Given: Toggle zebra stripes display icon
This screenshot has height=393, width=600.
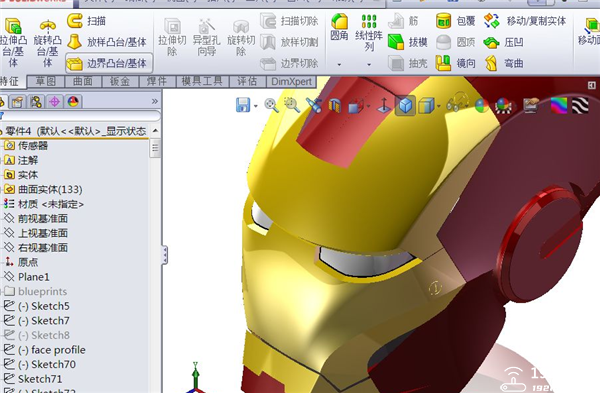Looking at the screenshot, I should pos(580,105).
